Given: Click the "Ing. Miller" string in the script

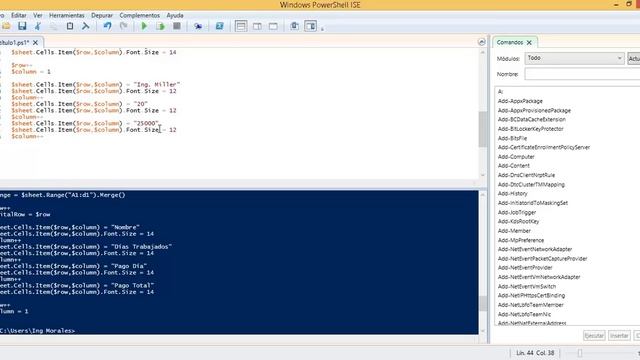Looking at the screenshot, I should pos(157,84).
